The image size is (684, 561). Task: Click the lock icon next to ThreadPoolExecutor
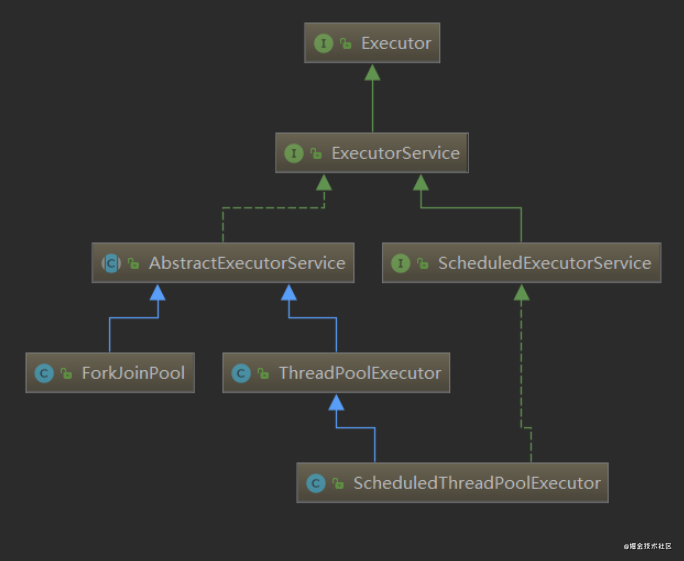263,373
